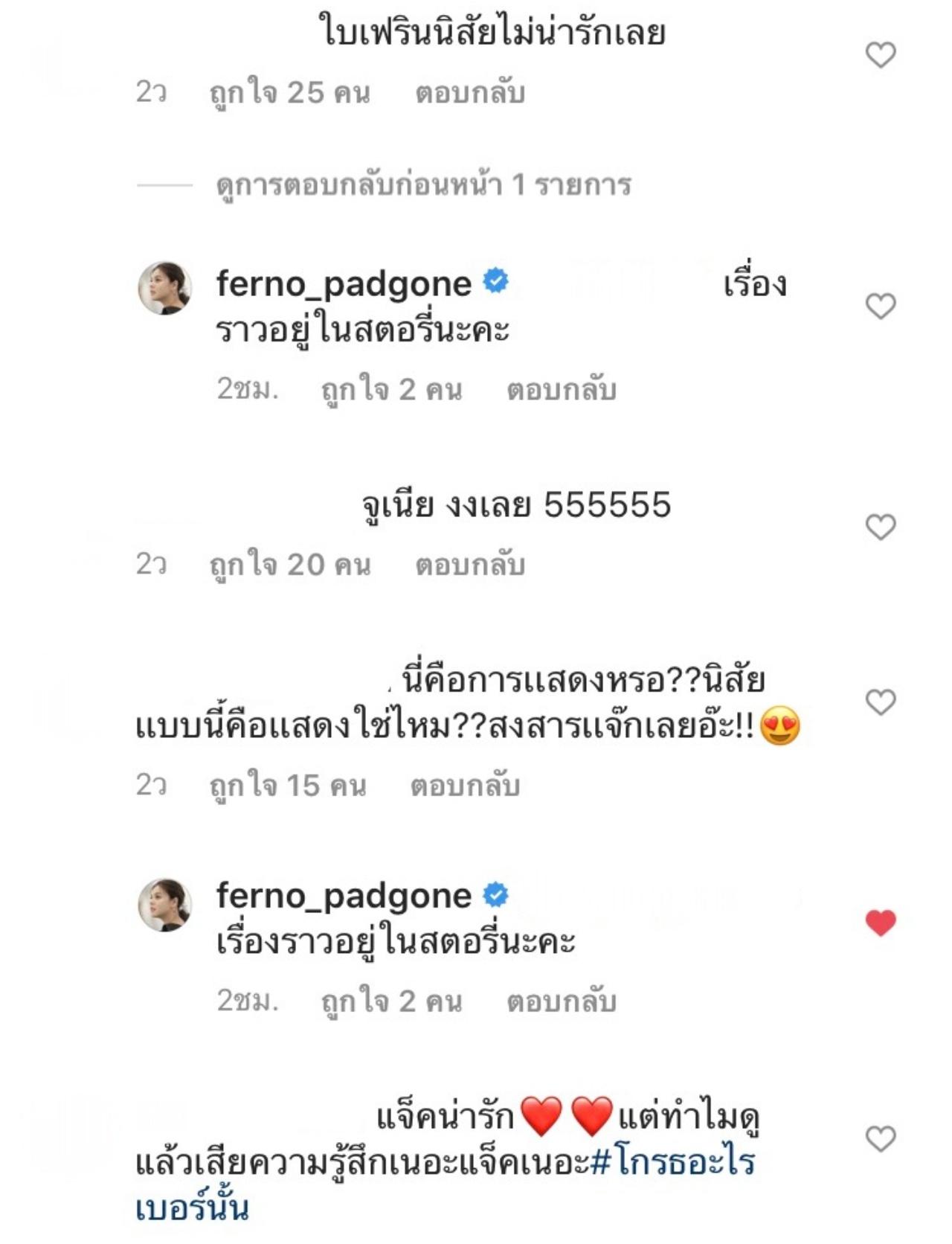Image resolution: width=952 pixels, height=1244 pixels.
Task: View likes "ถูกใจ 20 คน"
Action: 289,565
